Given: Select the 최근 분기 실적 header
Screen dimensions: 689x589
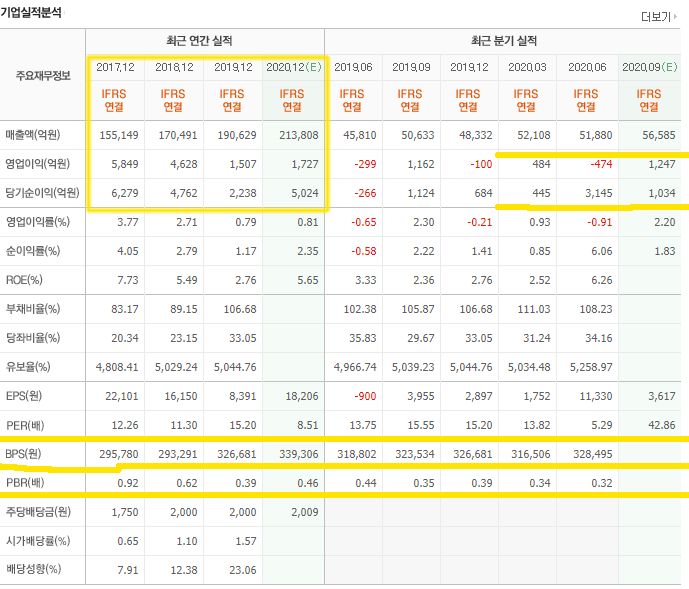Looking at the screenshot, I should (x=504, y=41).
